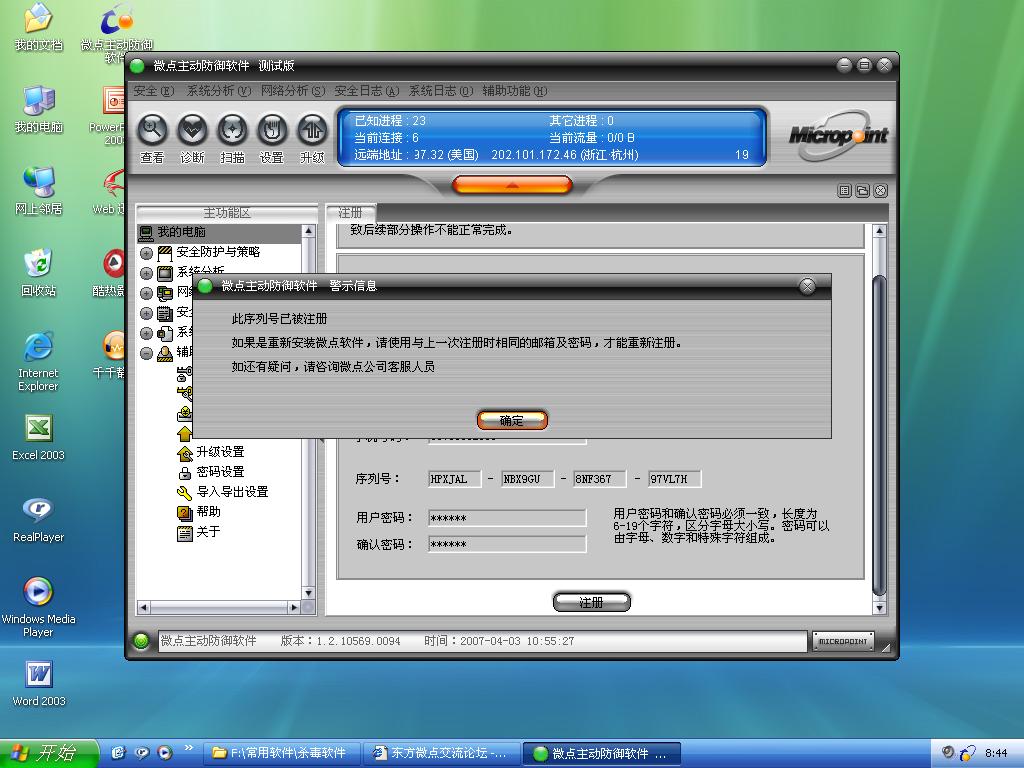Click the fourth serial field 97VL7H

coord(675,479)
